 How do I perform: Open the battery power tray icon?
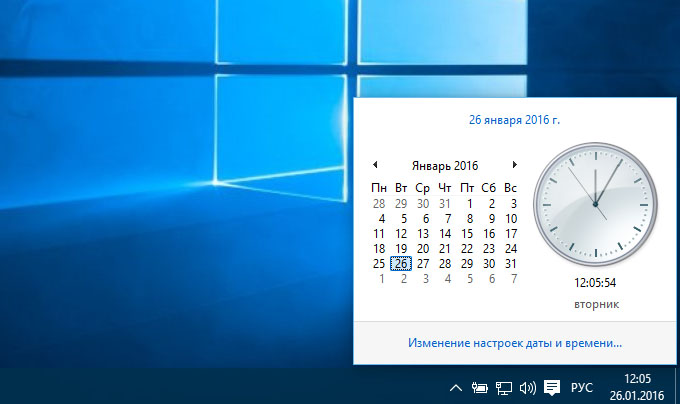click(x=480, y=388)
